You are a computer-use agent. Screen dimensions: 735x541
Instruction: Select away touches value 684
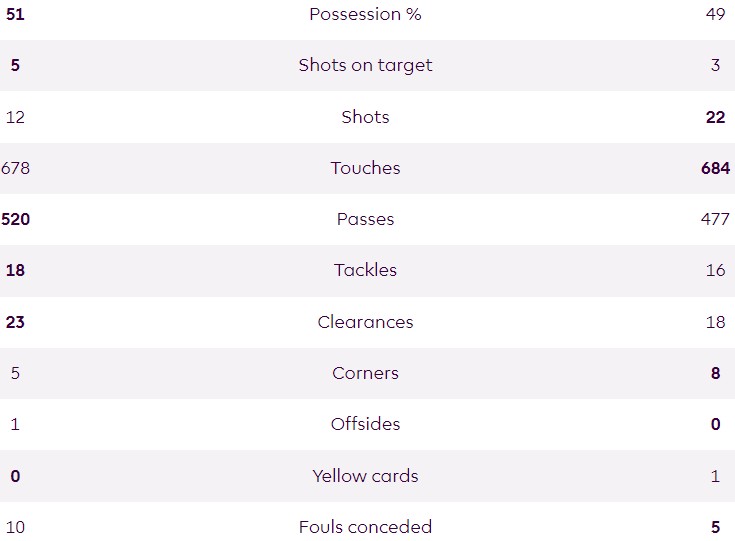coord(716,168)
